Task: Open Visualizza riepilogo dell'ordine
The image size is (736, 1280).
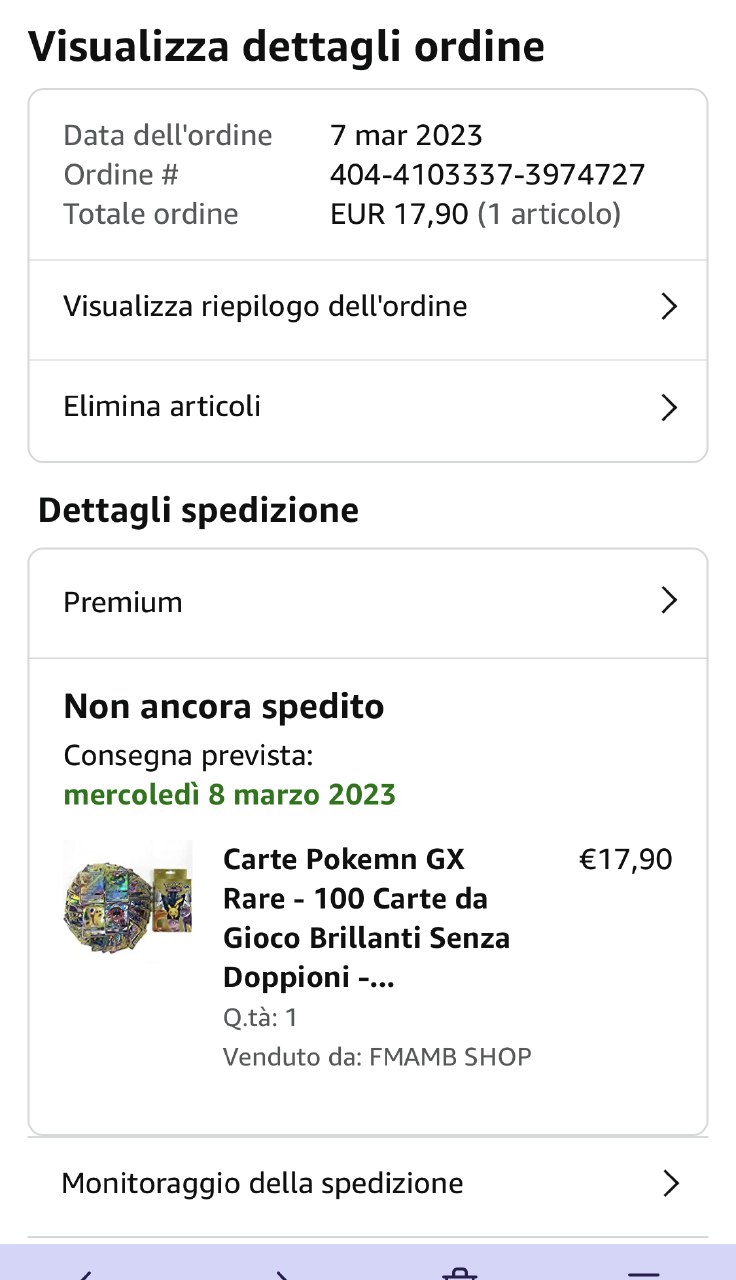Action: pyautogui.click(x=265, y=307)
